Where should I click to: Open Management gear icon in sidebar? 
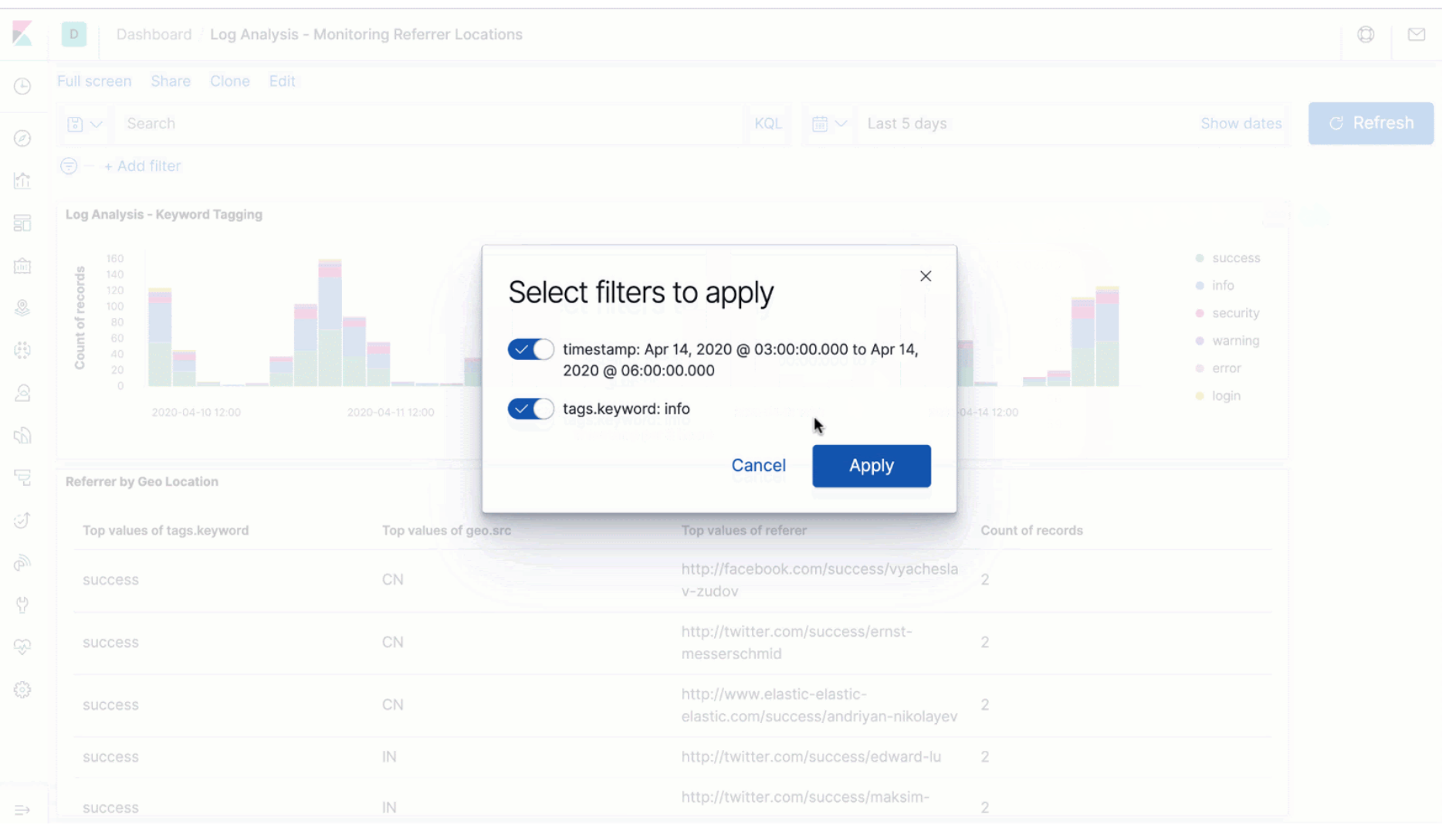(22, 690)
